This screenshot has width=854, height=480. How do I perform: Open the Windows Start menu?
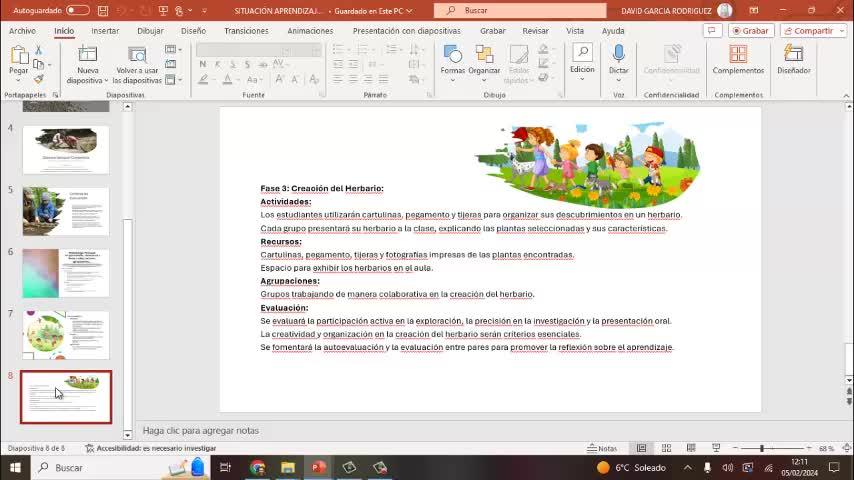[x=15, y=467]
